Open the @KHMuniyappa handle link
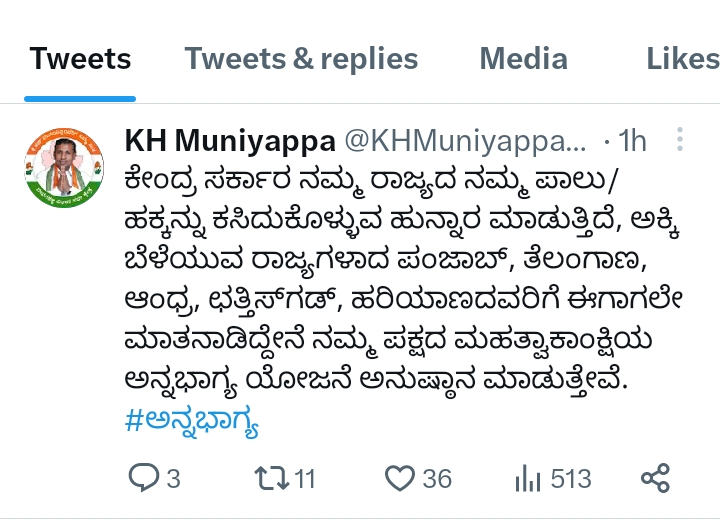This screenshot has height=527, width=720. [x=465, y=140]
